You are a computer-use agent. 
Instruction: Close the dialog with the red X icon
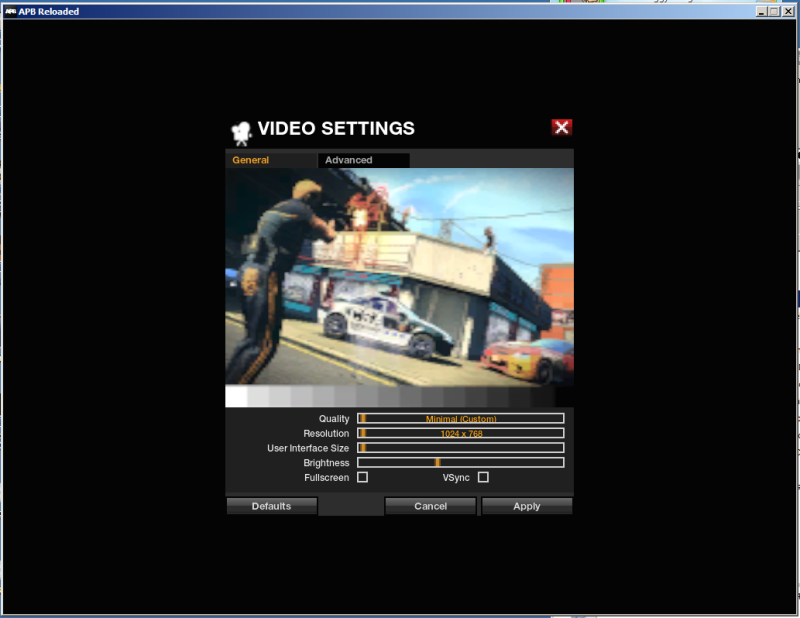(561, 127)
